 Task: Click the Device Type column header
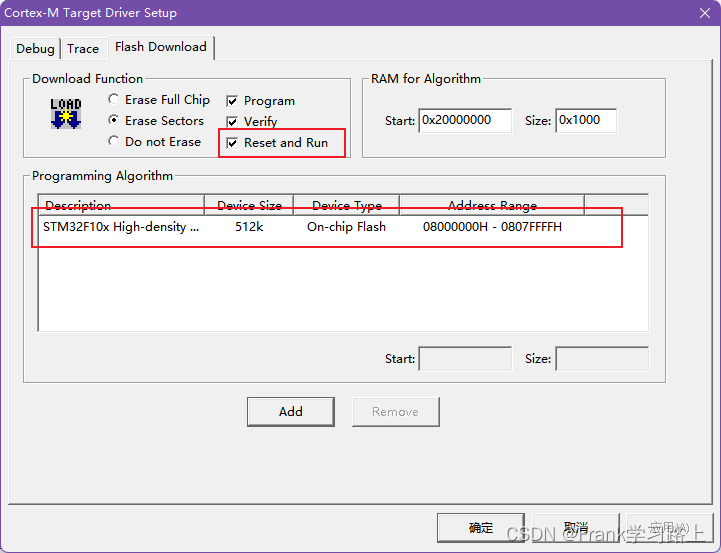tap(347, 205)
